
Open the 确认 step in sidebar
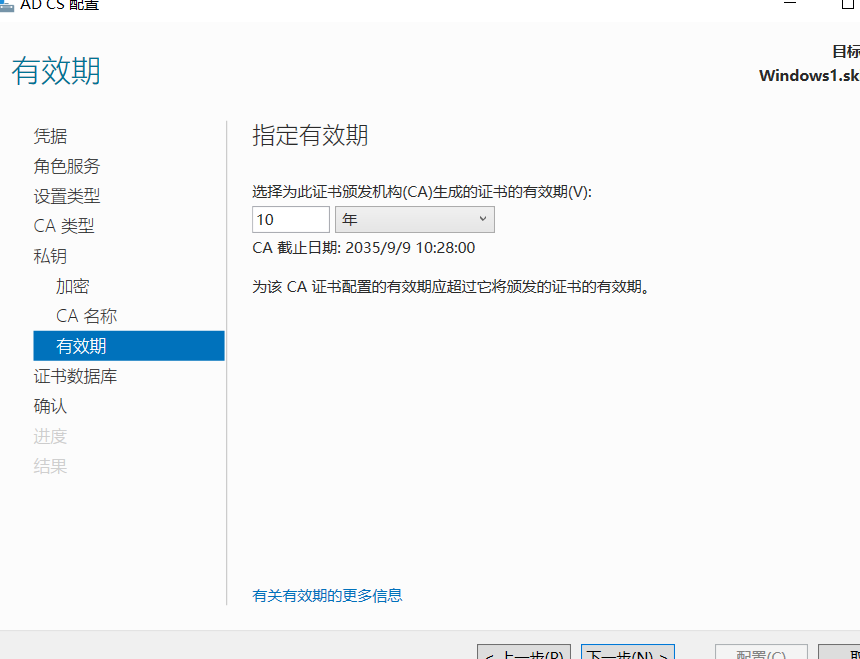(x=51, y=406)
